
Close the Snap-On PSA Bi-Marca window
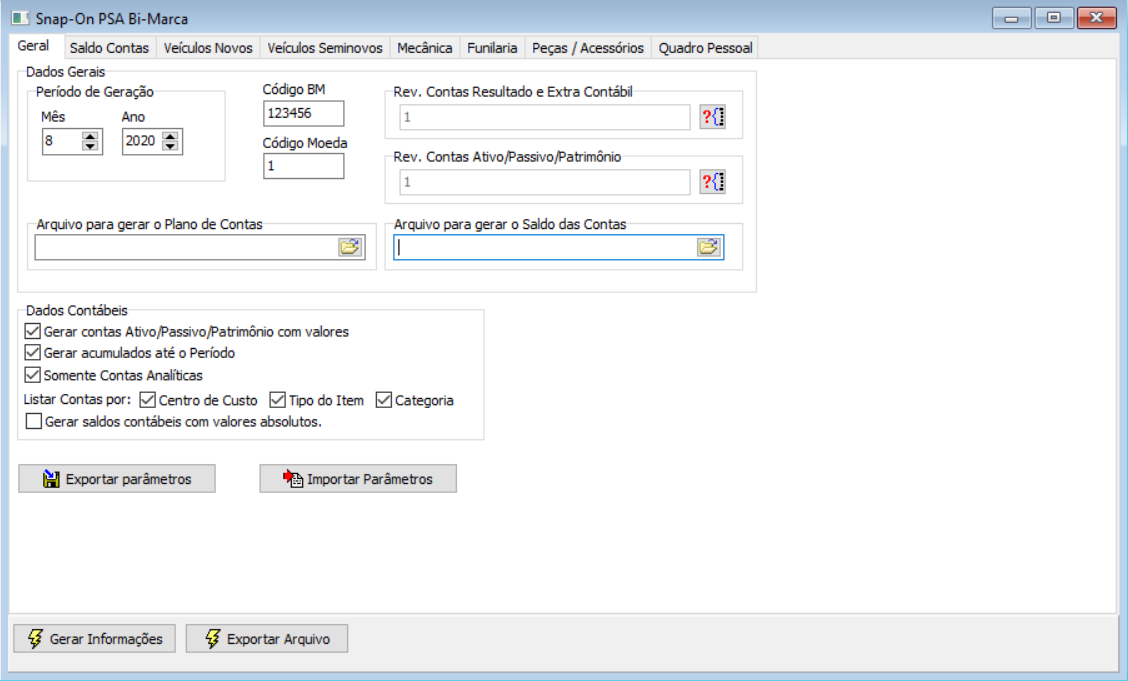[x=1096, y=18]
